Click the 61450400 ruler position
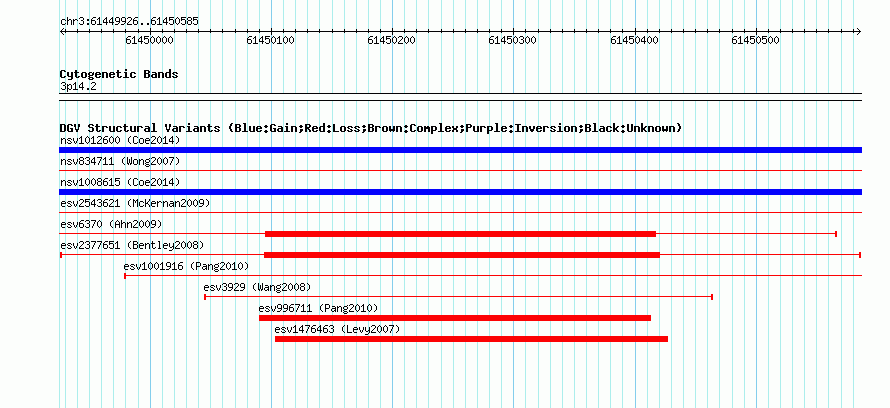Viewport: 890px width, 408px height. [635, 40]
